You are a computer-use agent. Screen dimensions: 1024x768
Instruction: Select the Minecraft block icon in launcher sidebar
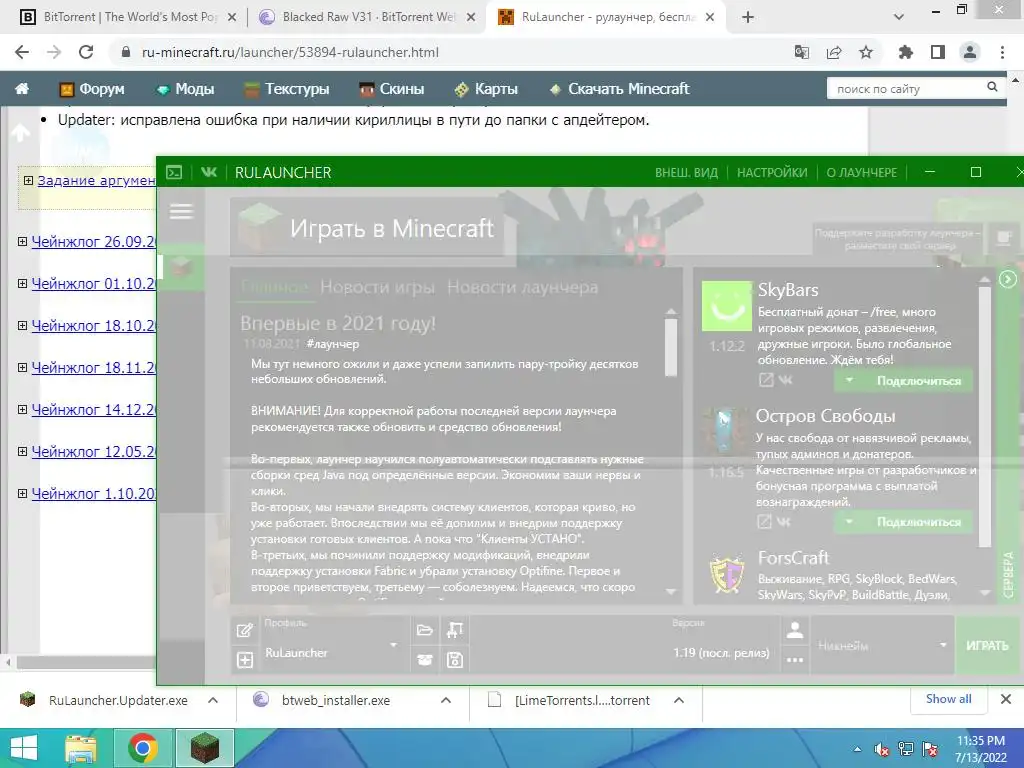point(182,267)
